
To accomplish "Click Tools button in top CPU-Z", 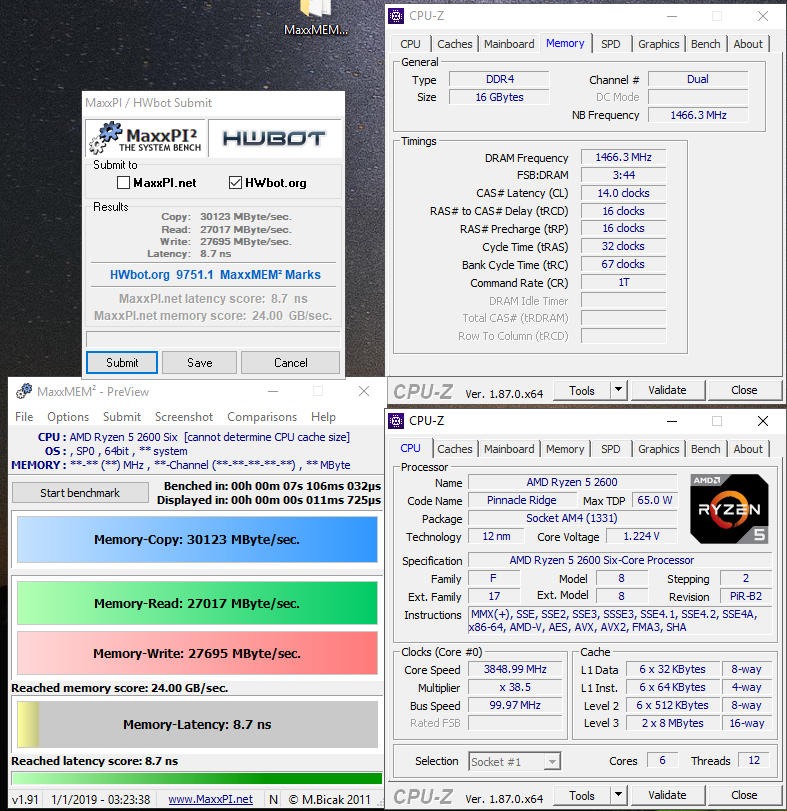I will 582,390.
